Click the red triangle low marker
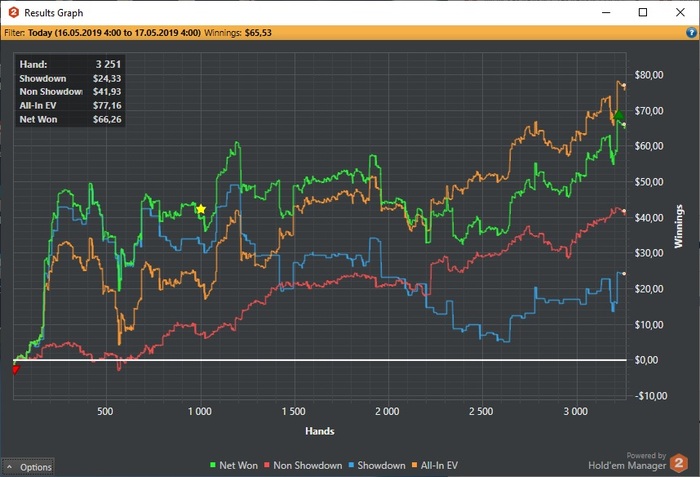 point(16,369)
